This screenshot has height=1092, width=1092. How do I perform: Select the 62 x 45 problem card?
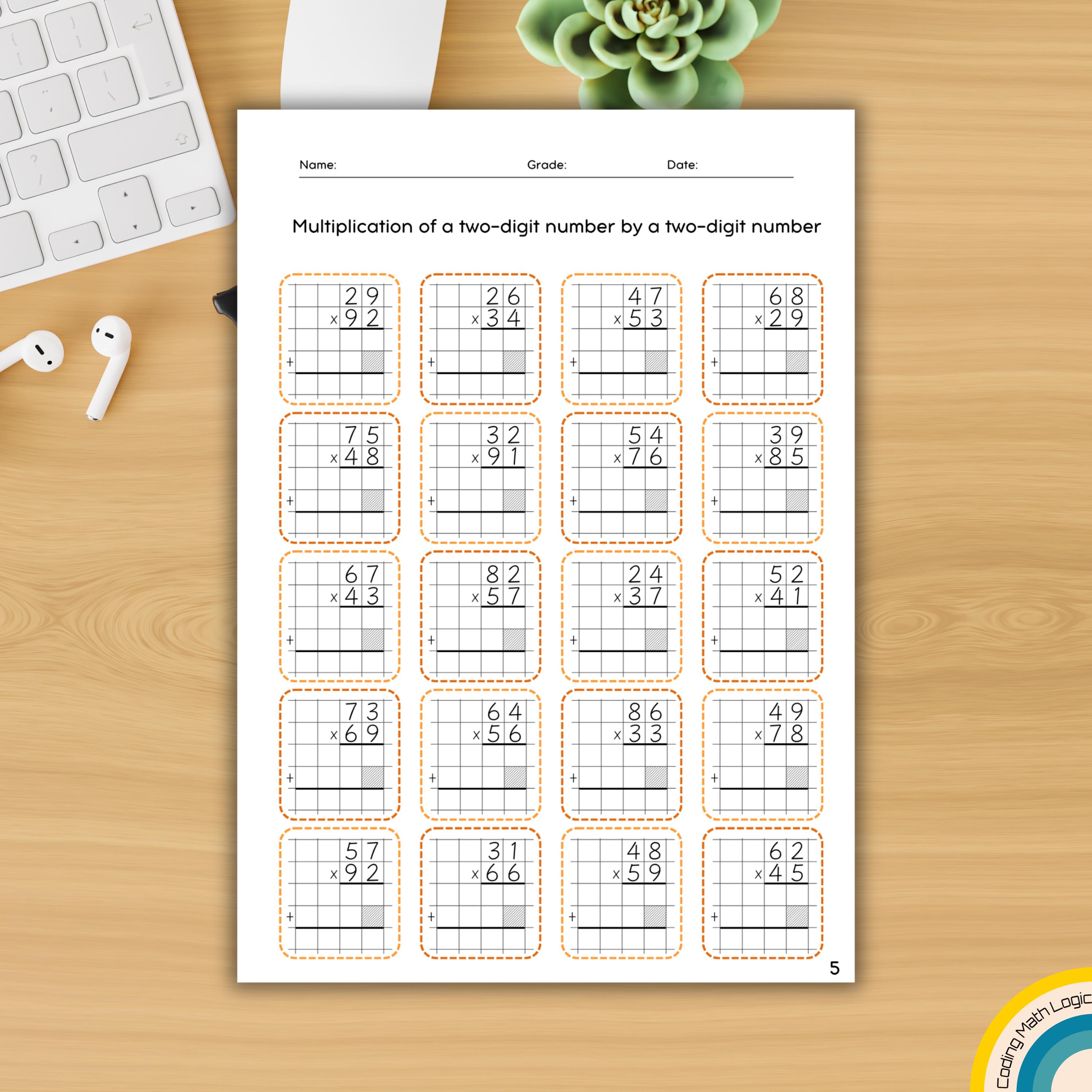pyautogui.click(x=763, y=894)
